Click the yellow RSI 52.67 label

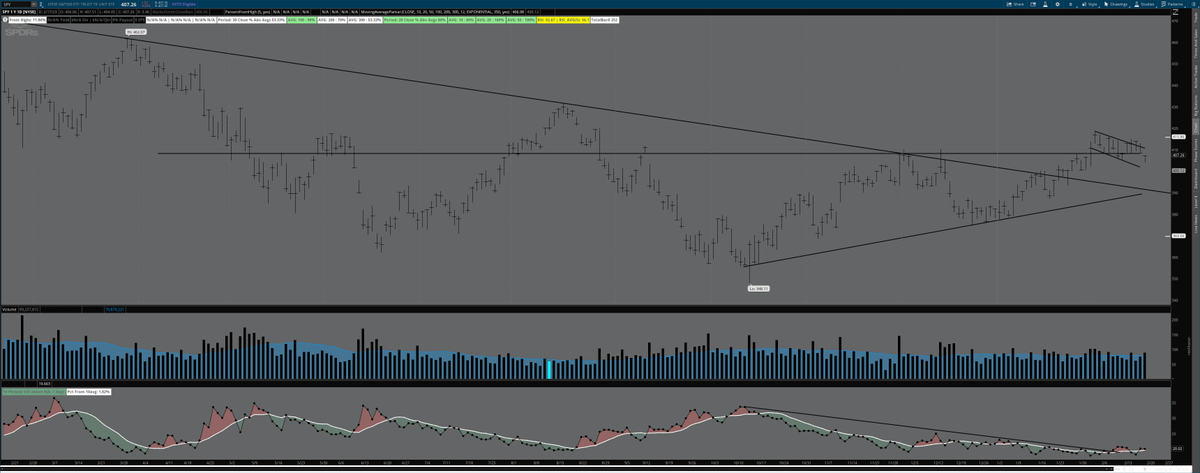[x=563, y=20]
